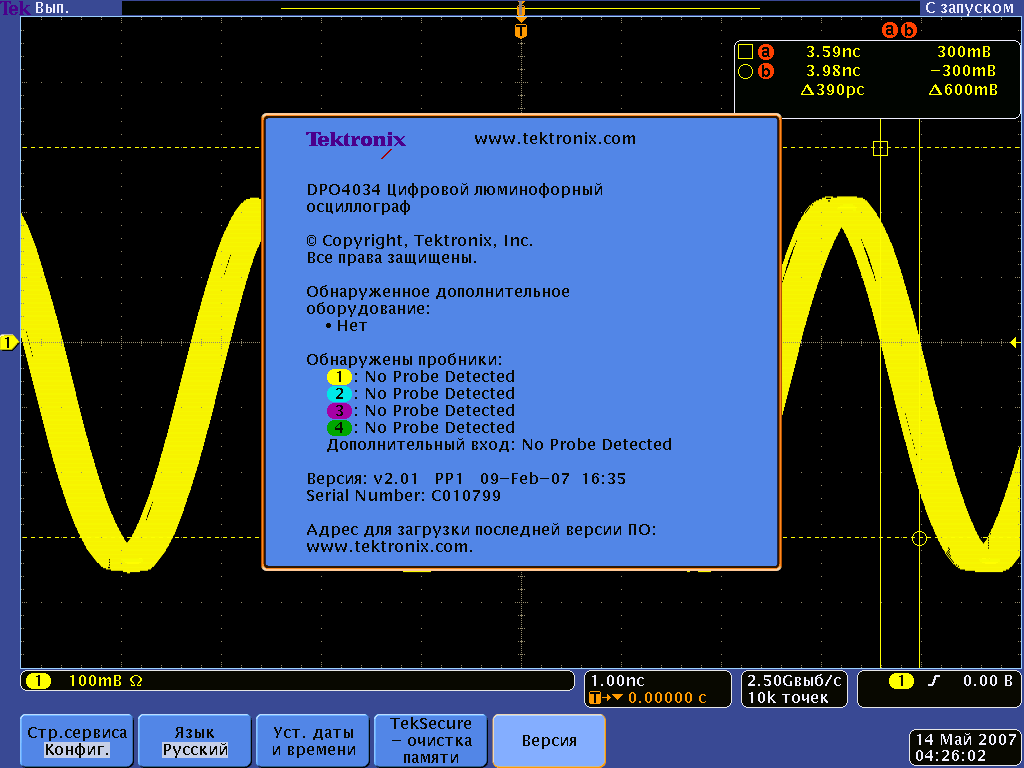Click the yellow channel 1 probe badge
Image resolution: width=1024 pixels, height=768 pixels.
point(339,377)
